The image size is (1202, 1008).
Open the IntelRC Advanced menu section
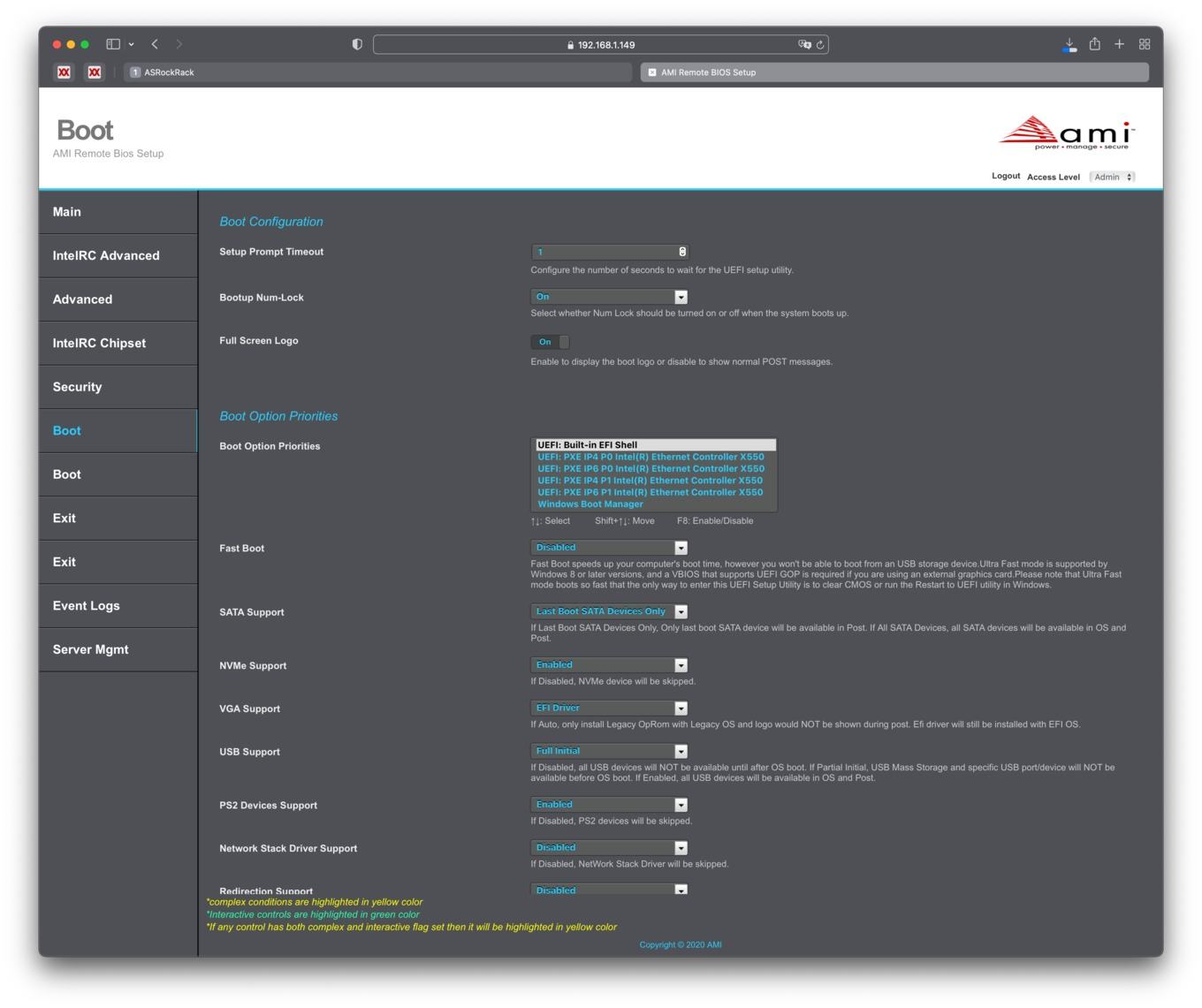coord(118,256)
